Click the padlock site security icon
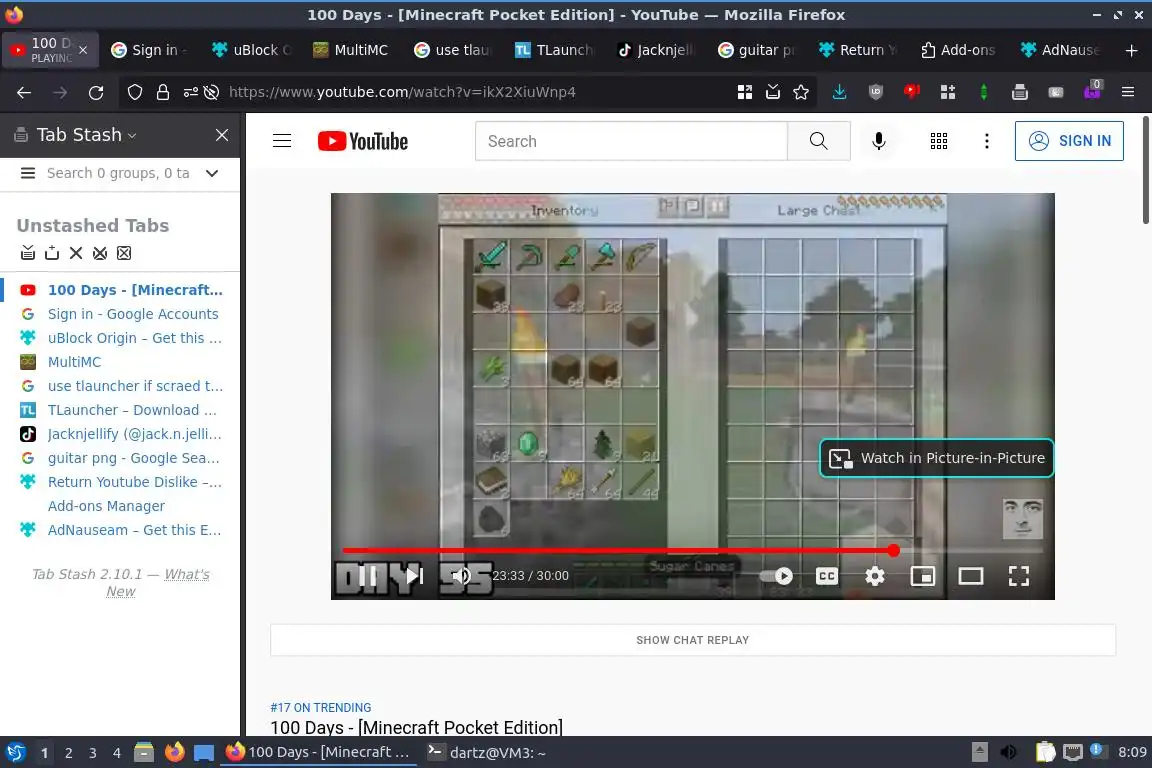1152x768 pixels. [x=162, y=92]
